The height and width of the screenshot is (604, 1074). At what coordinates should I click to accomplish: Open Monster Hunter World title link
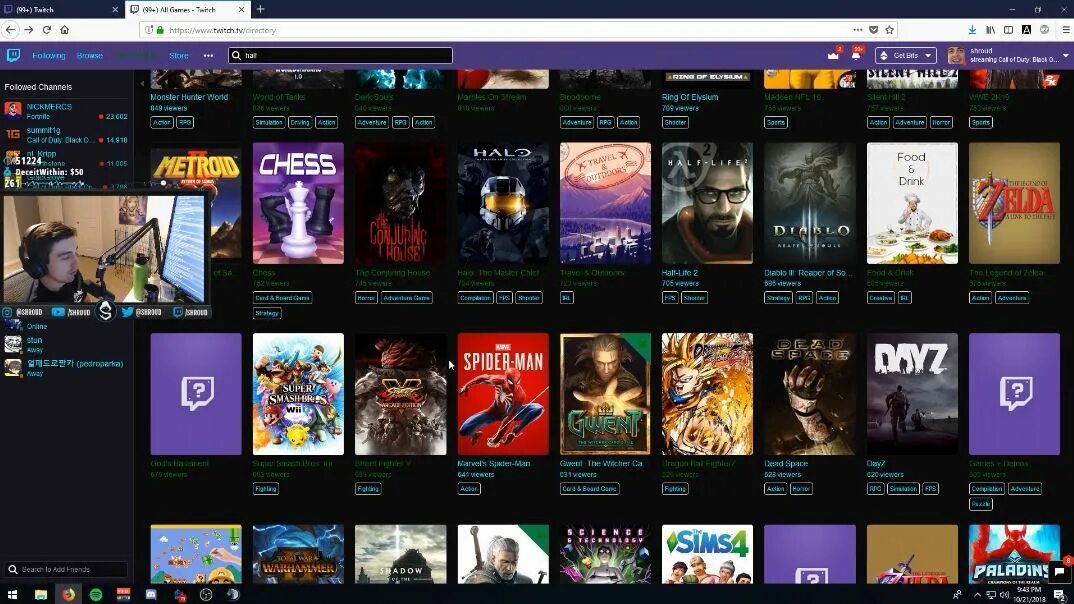tap(189, 97)
